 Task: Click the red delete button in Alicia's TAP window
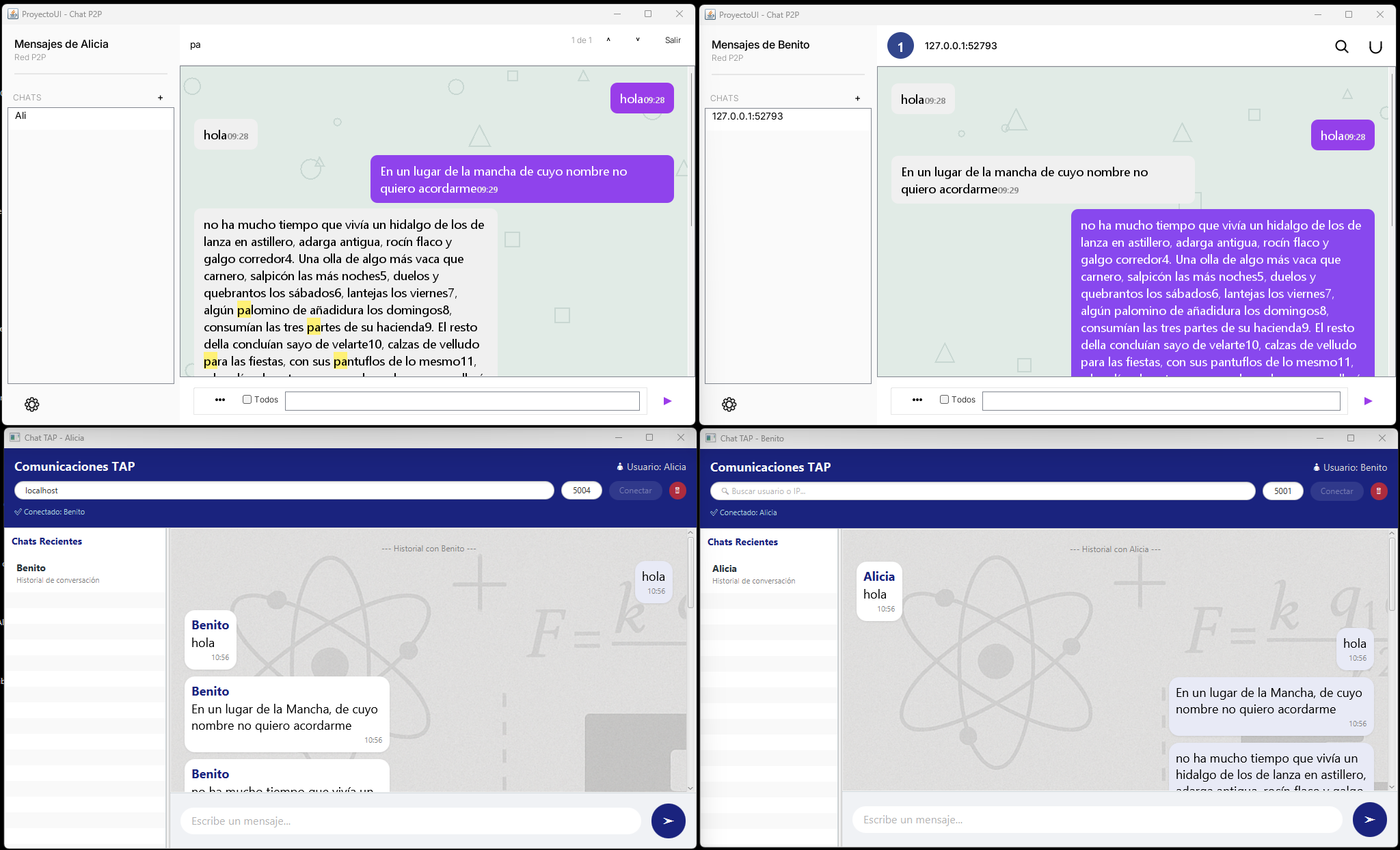pyautogui.click(x=677, y=491)
